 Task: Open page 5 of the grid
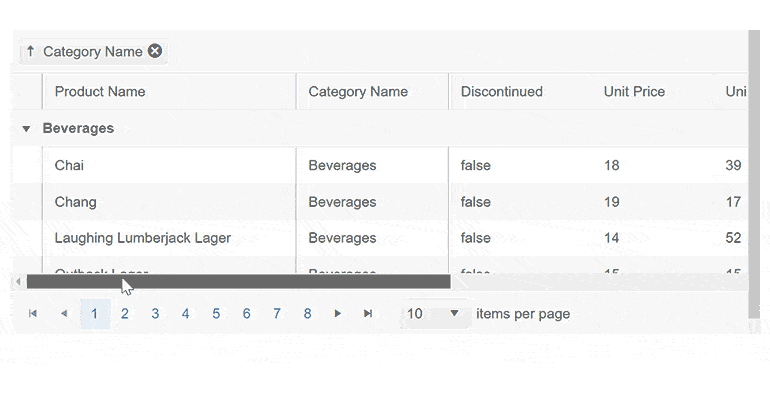[216, 313]
